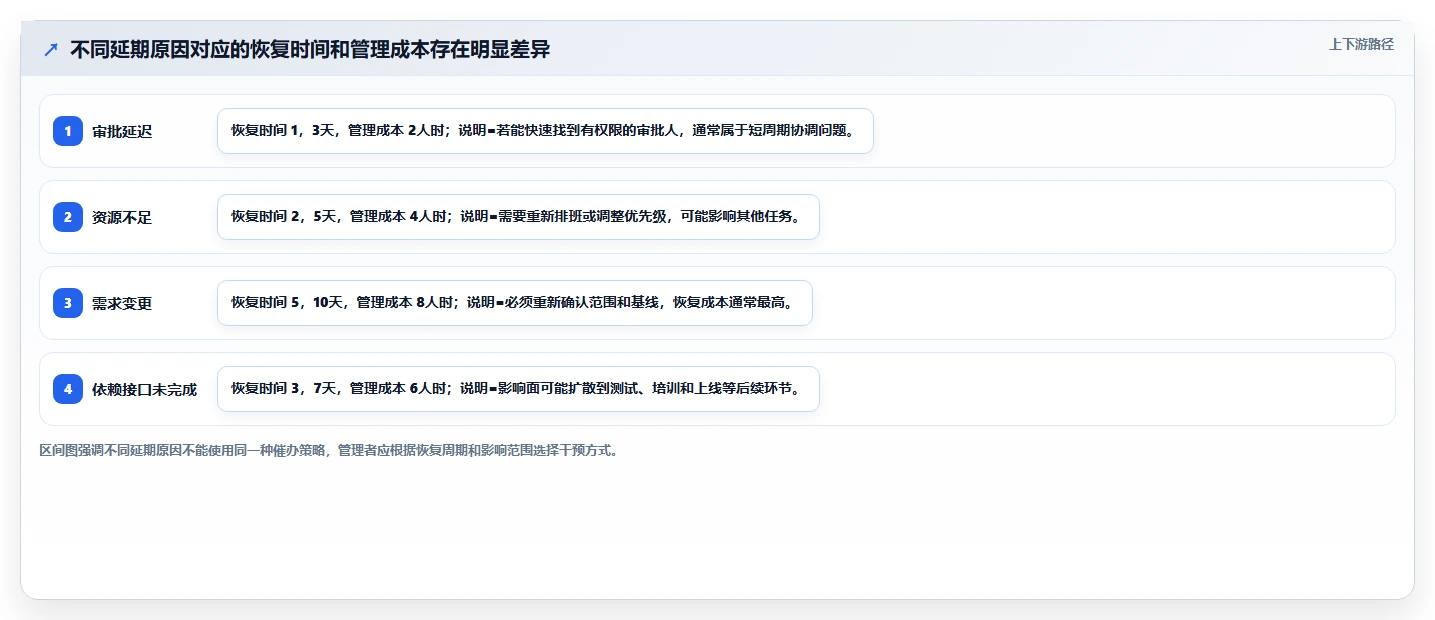
Task: Open the detail box with 恢复时间 1，3天
Action: point(545,131)
